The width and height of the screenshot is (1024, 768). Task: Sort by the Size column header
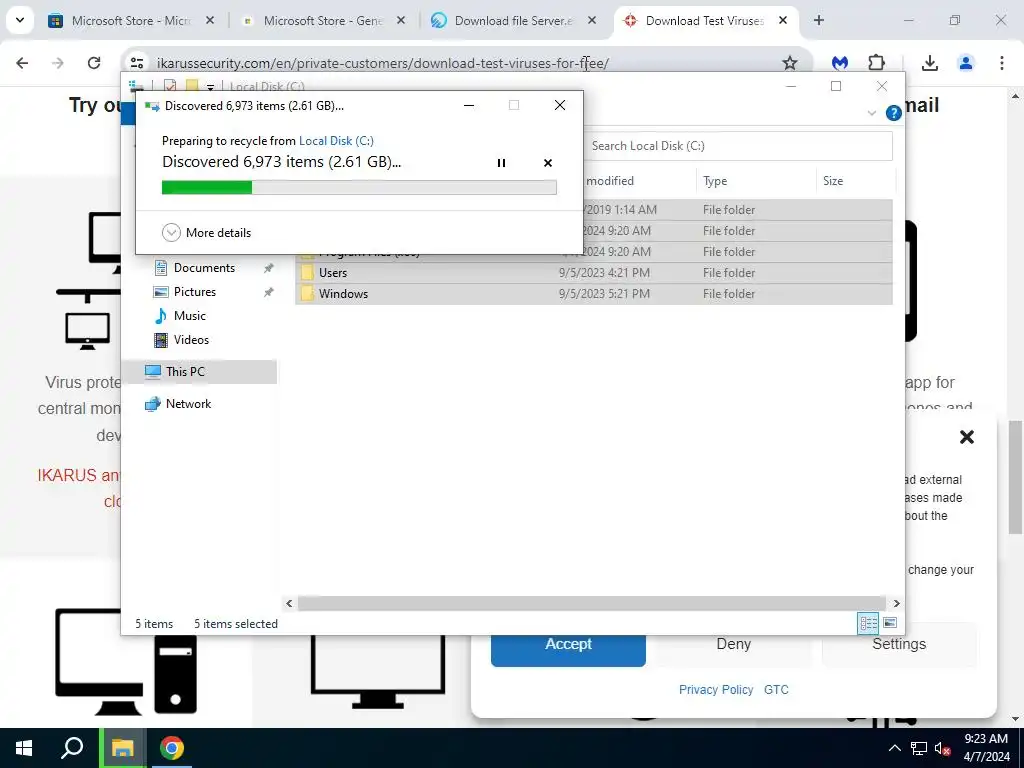tap(855, 181)
